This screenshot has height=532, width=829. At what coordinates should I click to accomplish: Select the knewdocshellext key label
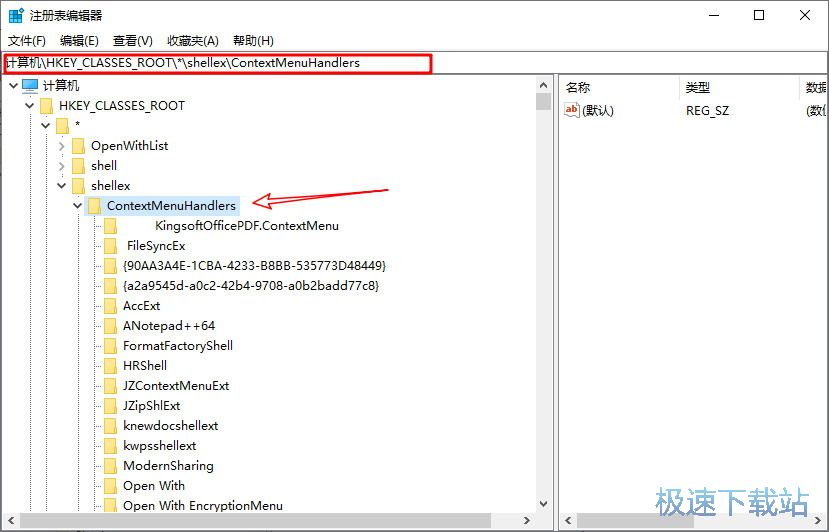pos(171,426)
